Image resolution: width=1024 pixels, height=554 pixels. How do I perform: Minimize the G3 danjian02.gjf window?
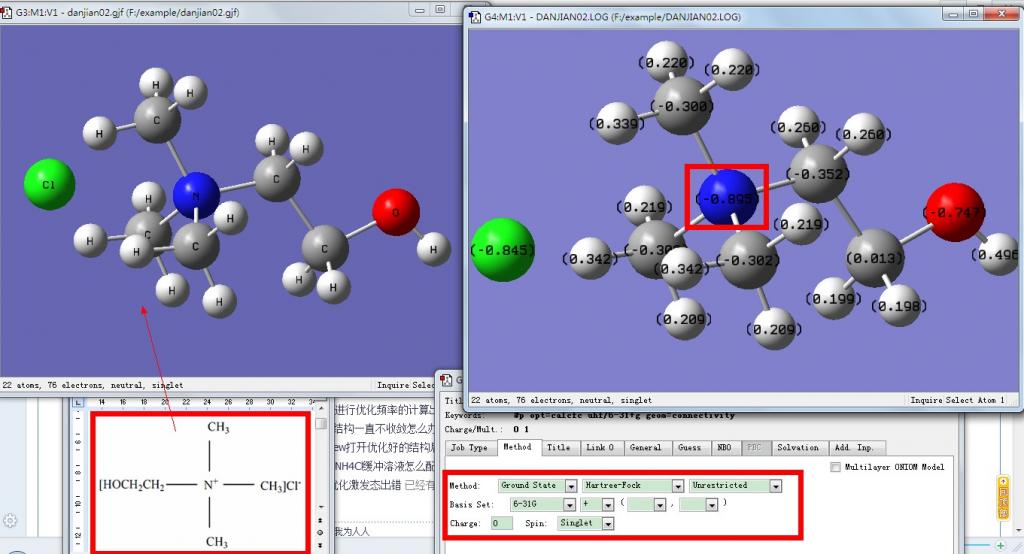419,10
